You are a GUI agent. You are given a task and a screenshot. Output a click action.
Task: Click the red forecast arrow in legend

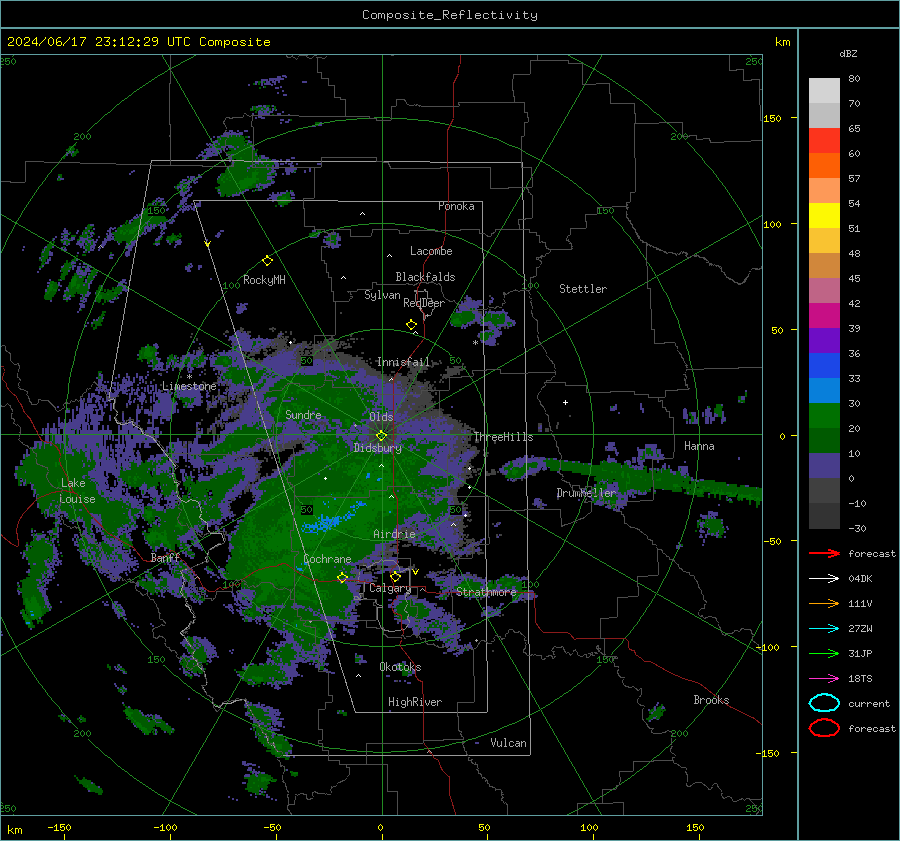[824, 553]
